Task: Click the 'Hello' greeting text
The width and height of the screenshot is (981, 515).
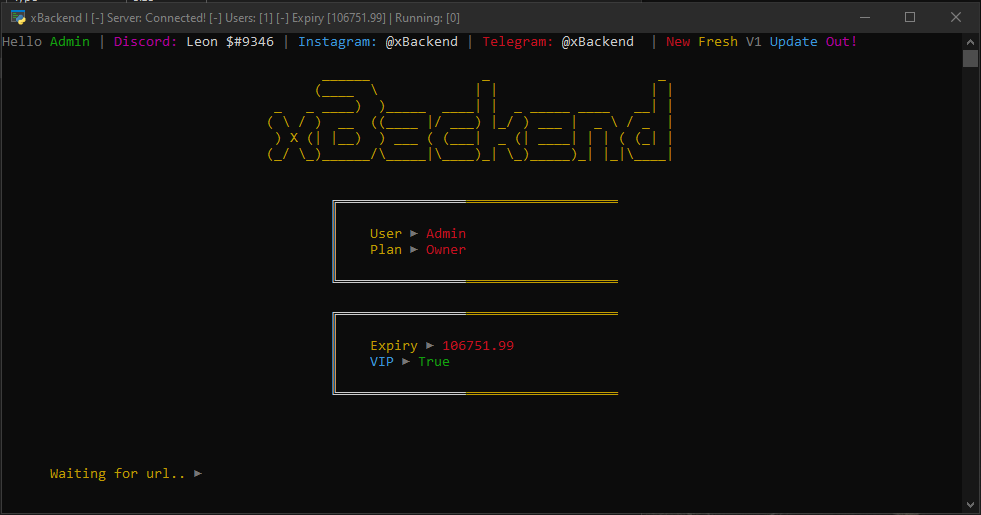Action: [x=22, y=41]
